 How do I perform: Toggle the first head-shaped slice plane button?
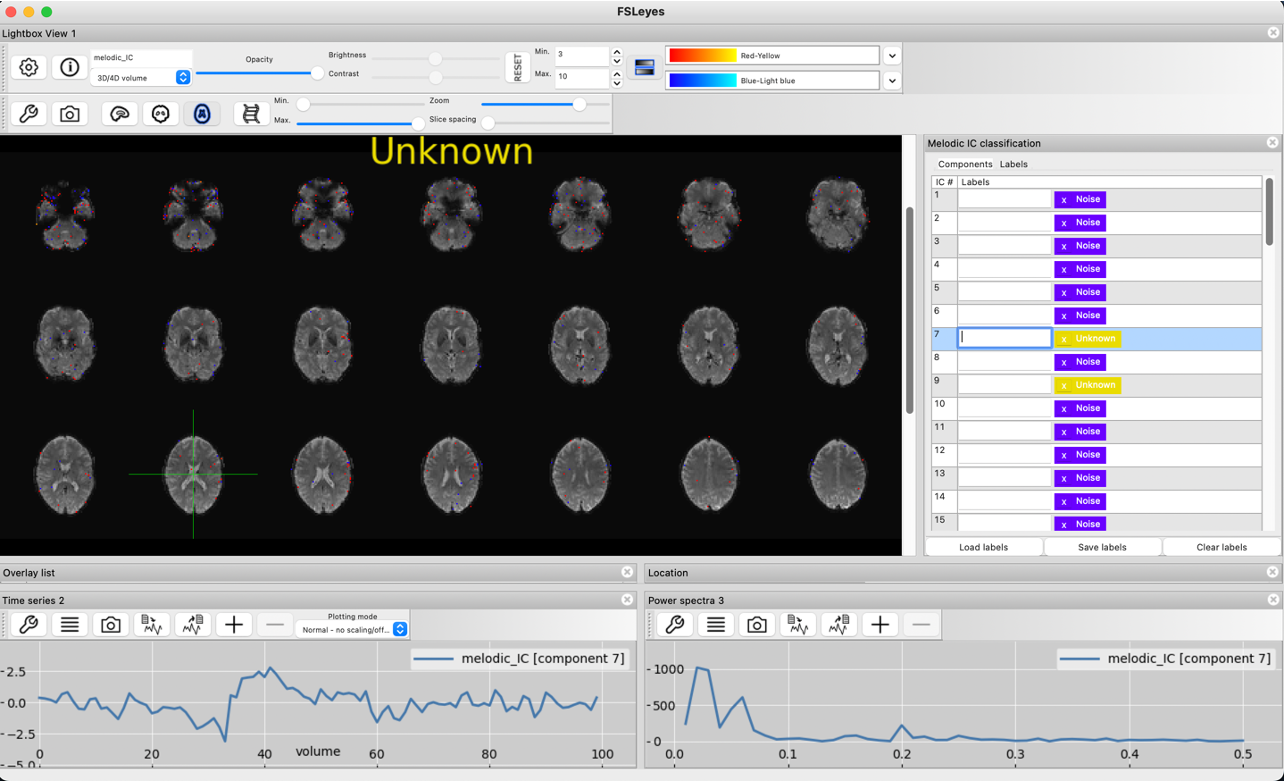pyautogui.click(x=120, y=114)
